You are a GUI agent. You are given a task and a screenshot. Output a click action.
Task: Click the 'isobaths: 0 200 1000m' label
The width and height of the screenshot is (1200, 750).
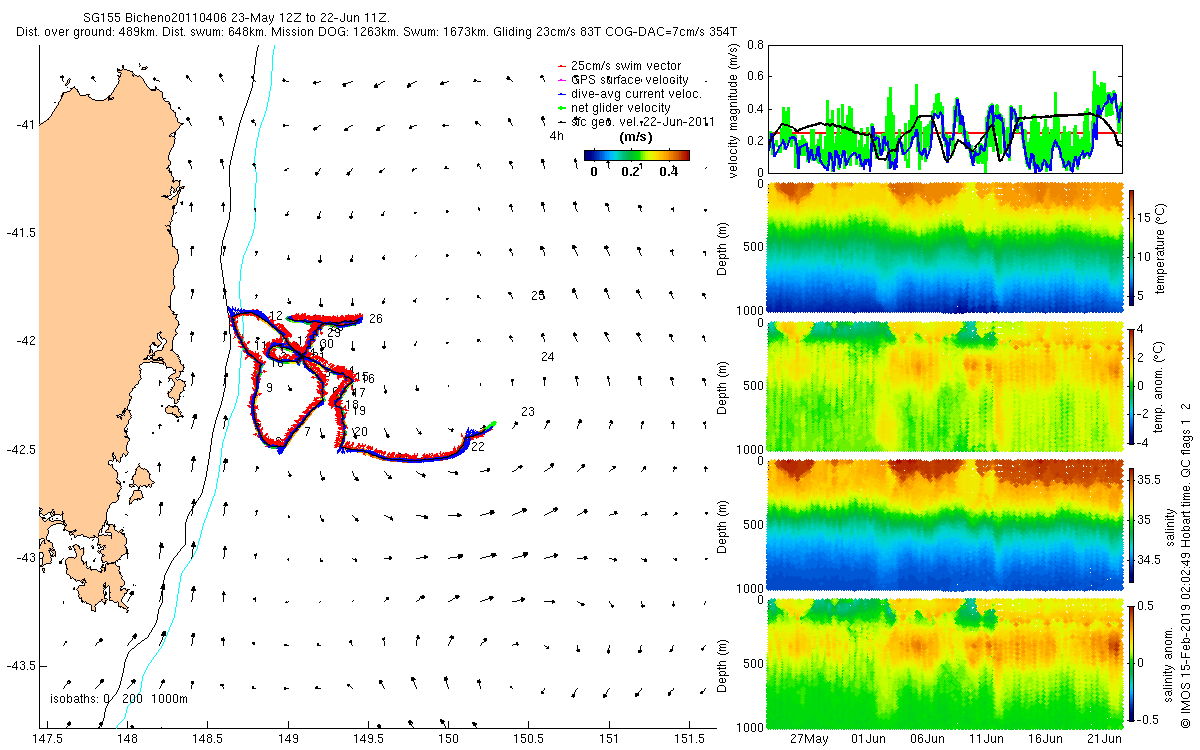pyautogui.click(x=118, y=698)
